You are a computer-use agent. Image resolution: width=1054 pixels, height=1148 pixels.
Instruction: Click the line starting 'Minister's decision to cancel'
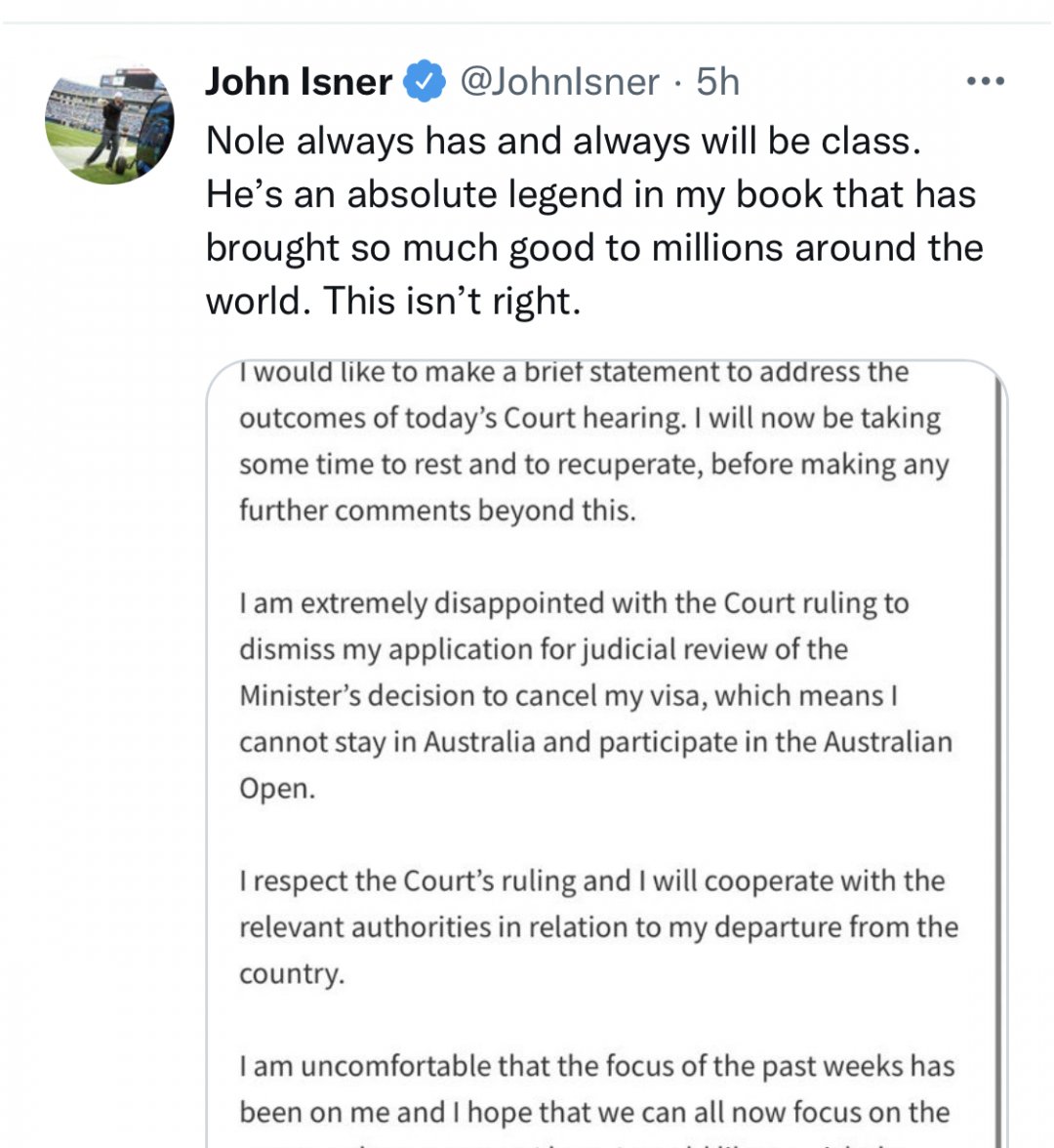[x=568, y=696]
